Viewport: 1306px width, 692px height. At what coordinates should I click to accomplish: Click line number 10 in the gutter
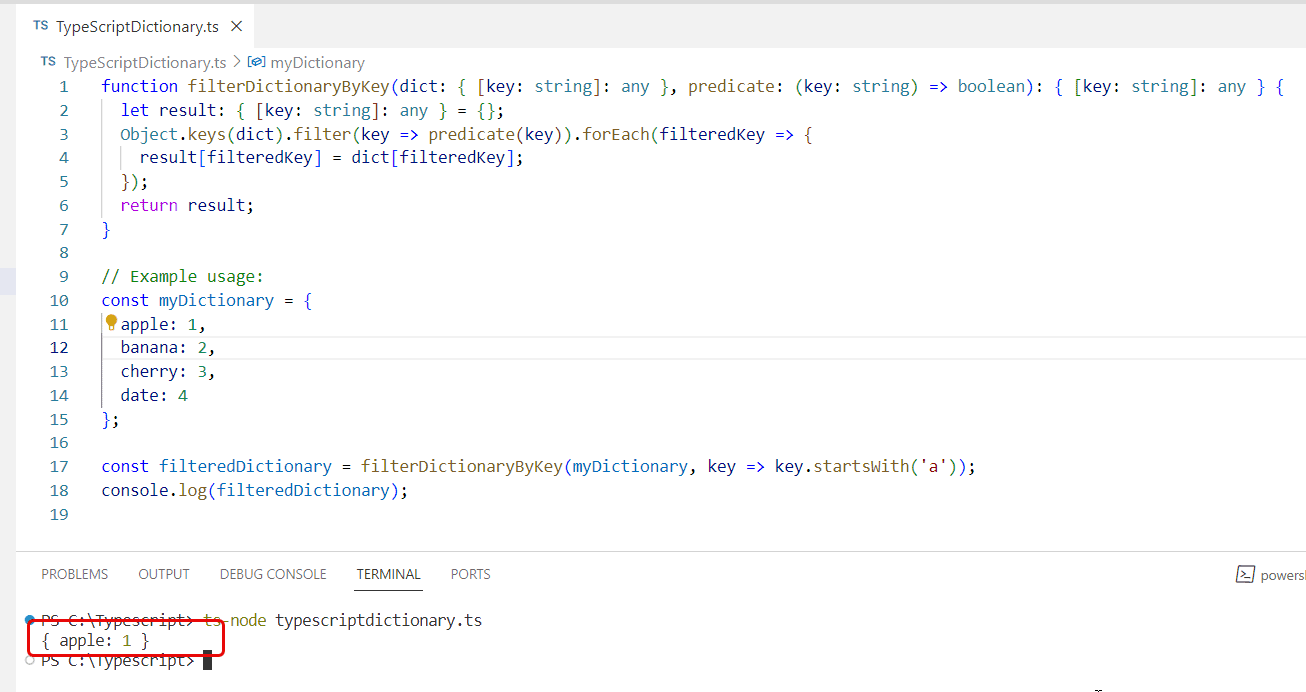coord(59,300)
